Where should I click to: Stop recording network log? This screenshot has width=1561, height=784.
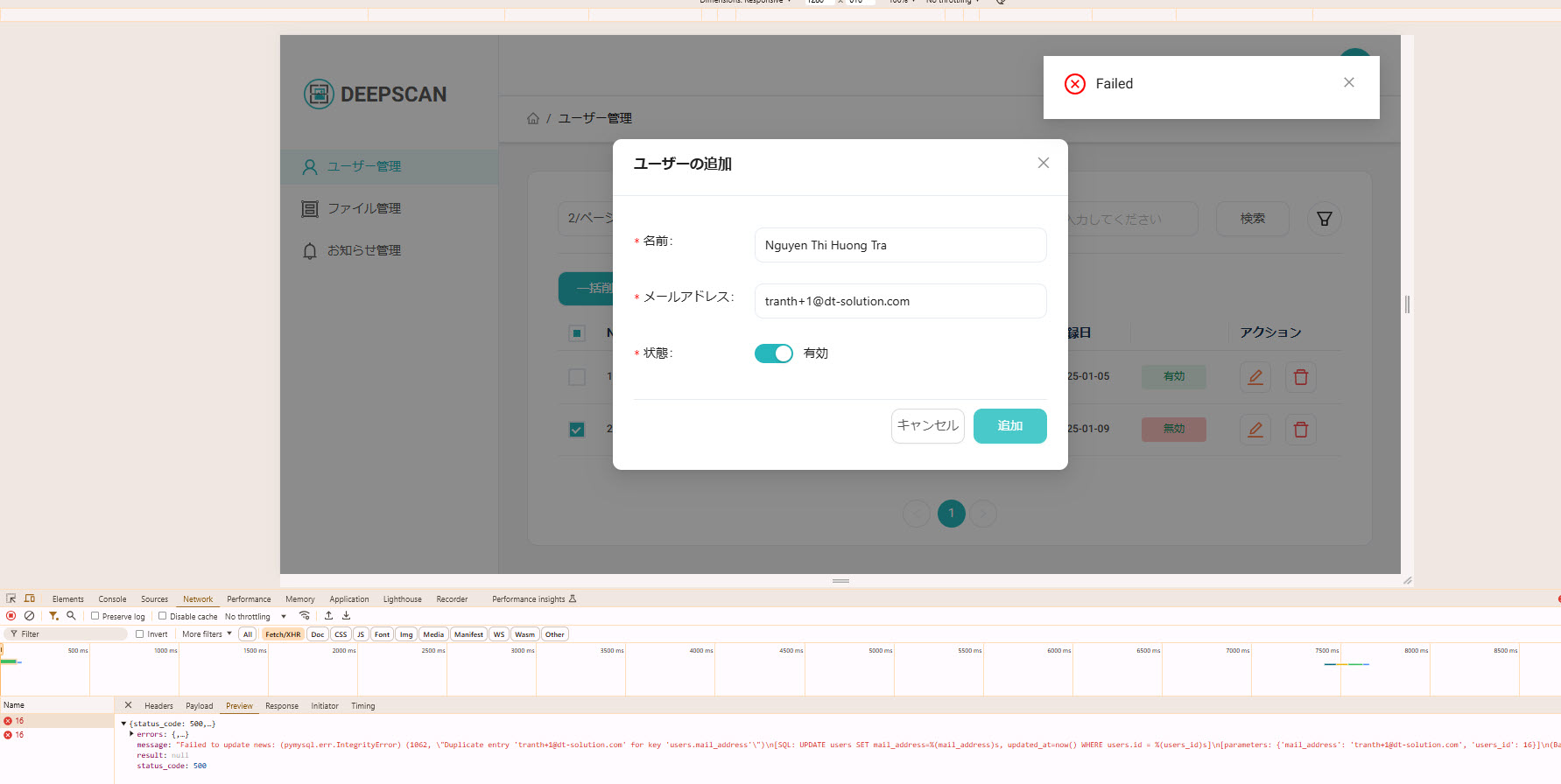pyautogui.click(x=11, y=616)
